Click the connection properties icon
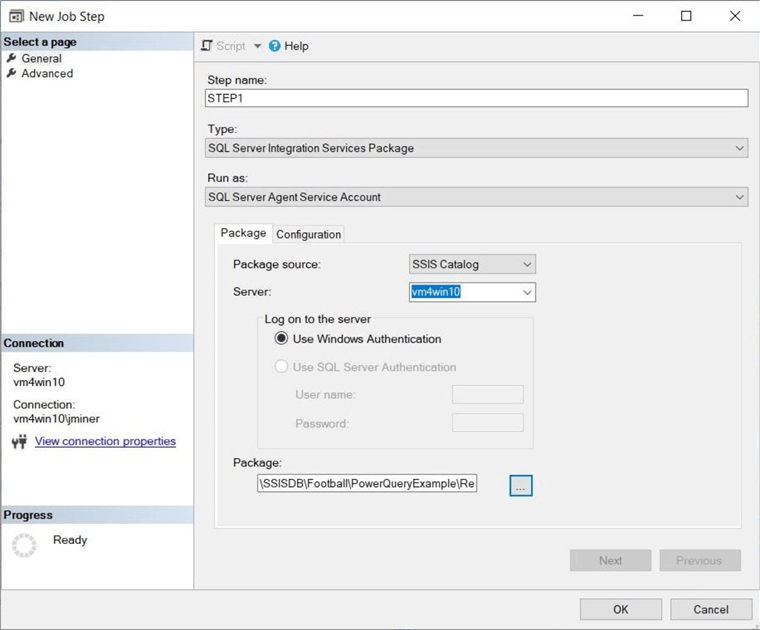The width and height of the screenshot is (760, 630). pyautogui.click(x=18, y=442)
